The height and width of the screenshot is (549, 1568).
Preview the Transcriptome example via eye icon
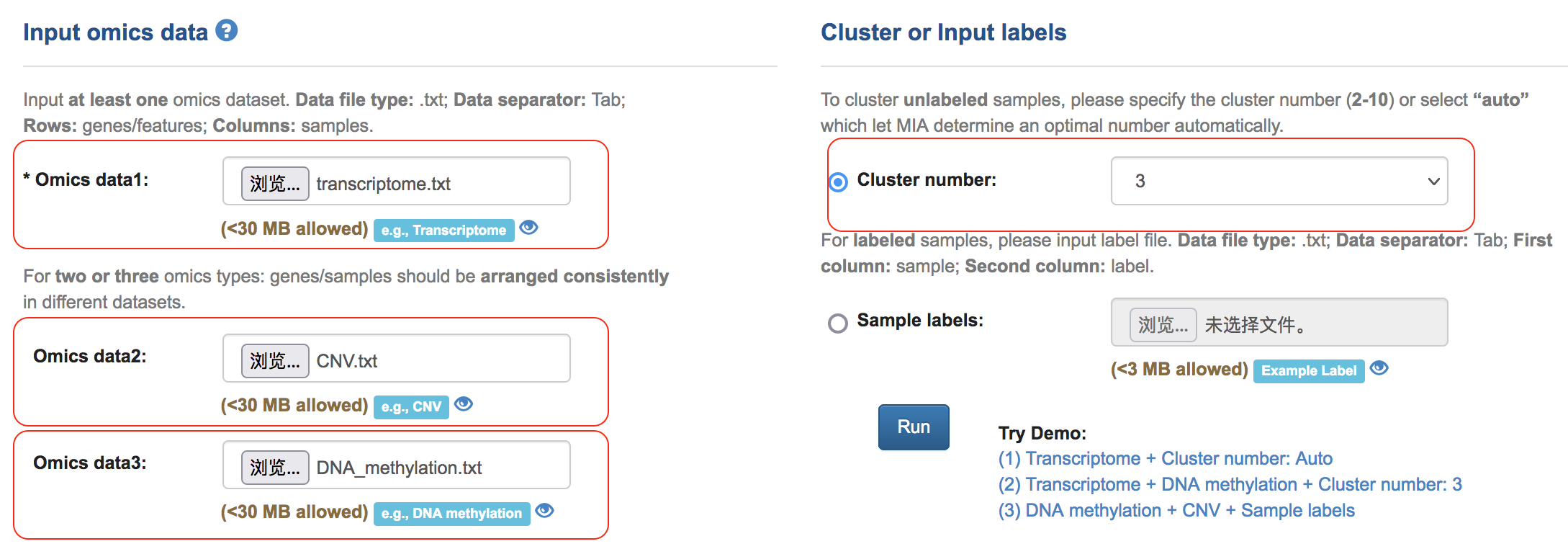tap(529, 228)
